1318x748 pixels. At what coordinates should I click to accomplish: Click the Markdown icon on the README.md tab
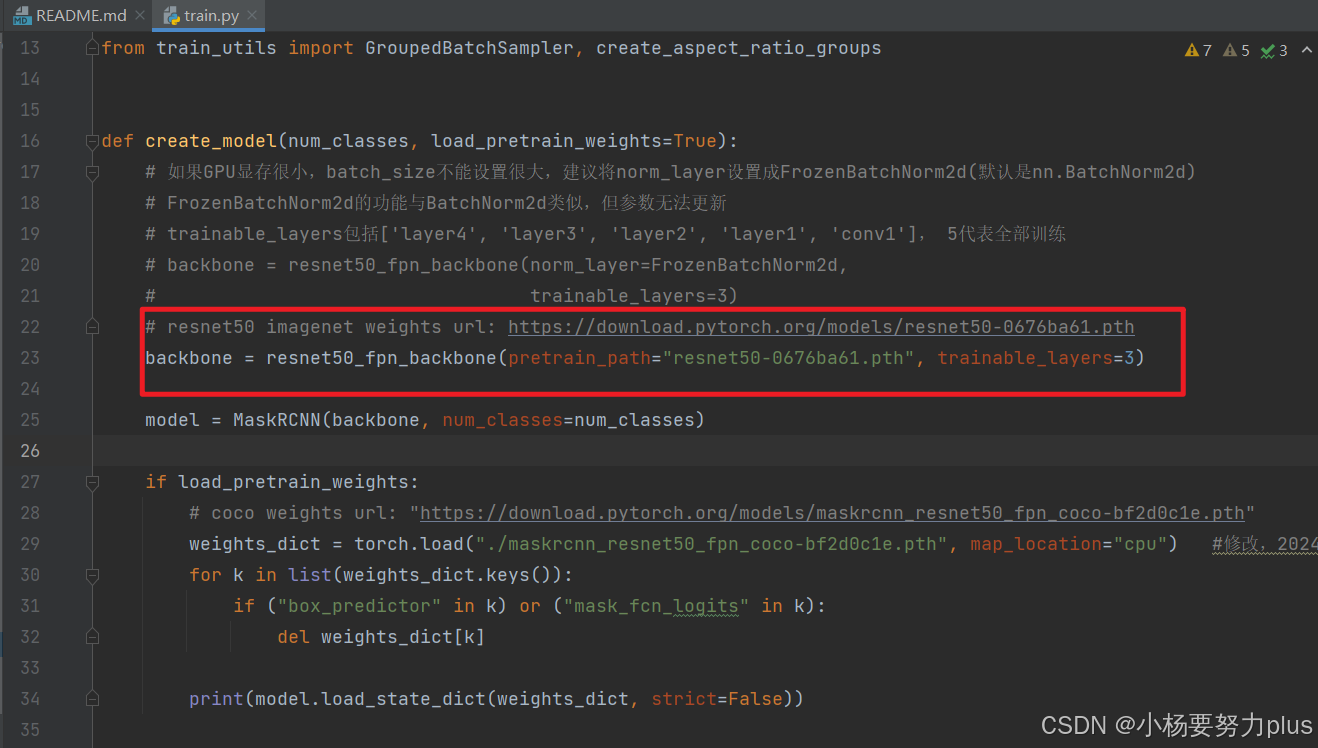tap(20, 15)
